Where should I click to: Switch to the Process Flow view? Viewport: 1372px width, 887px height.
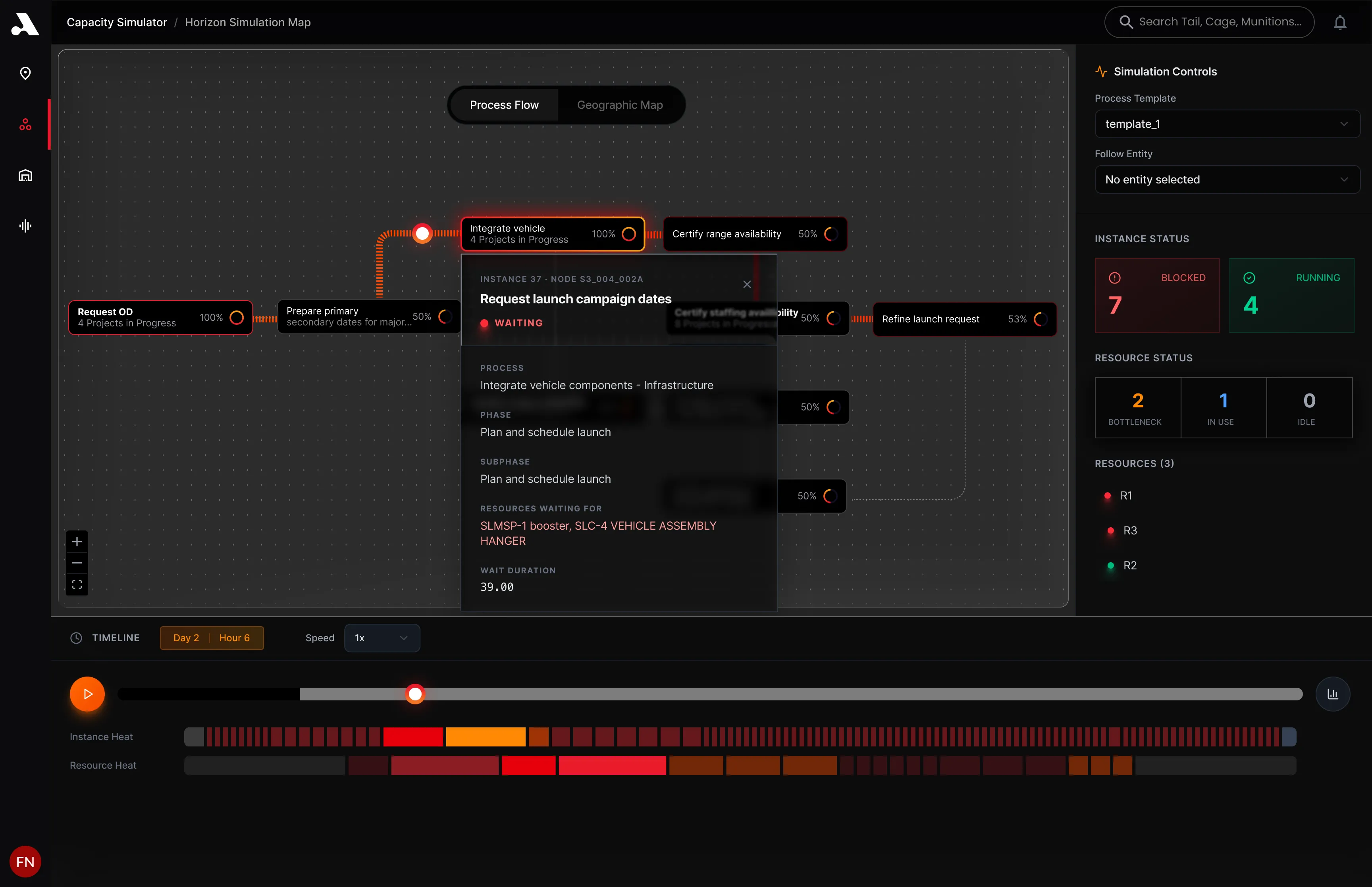pos(504,105)
